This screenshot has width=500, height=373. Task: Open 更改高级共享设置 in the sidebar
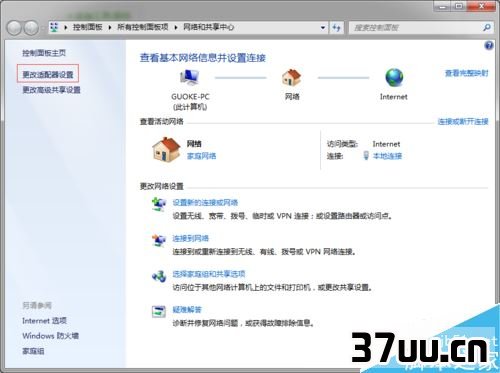(x=51, y=90)
